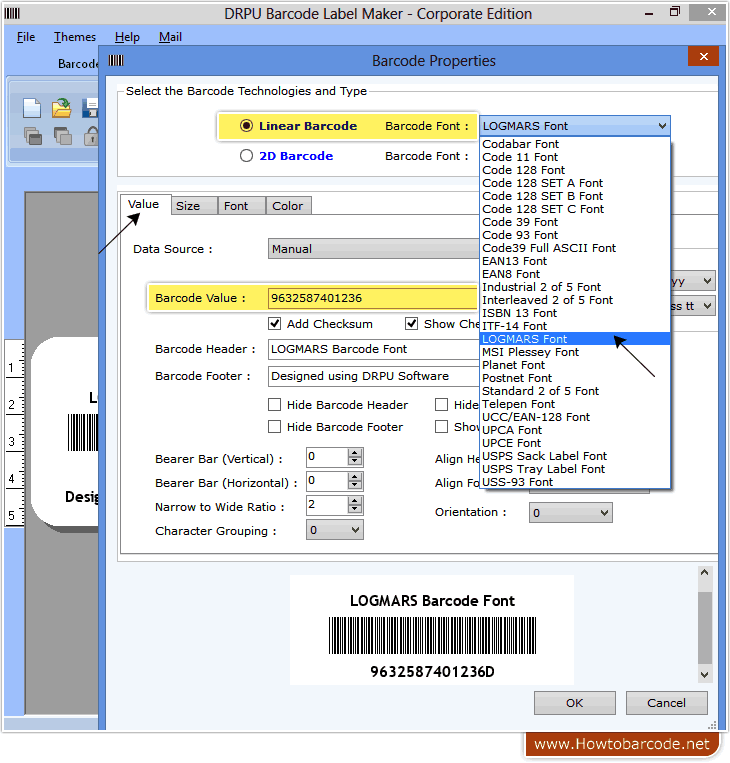The height and width of the screenshot is (763, 730).
Task: Select Code 128 Font from the list
Action: click(575, 170)
